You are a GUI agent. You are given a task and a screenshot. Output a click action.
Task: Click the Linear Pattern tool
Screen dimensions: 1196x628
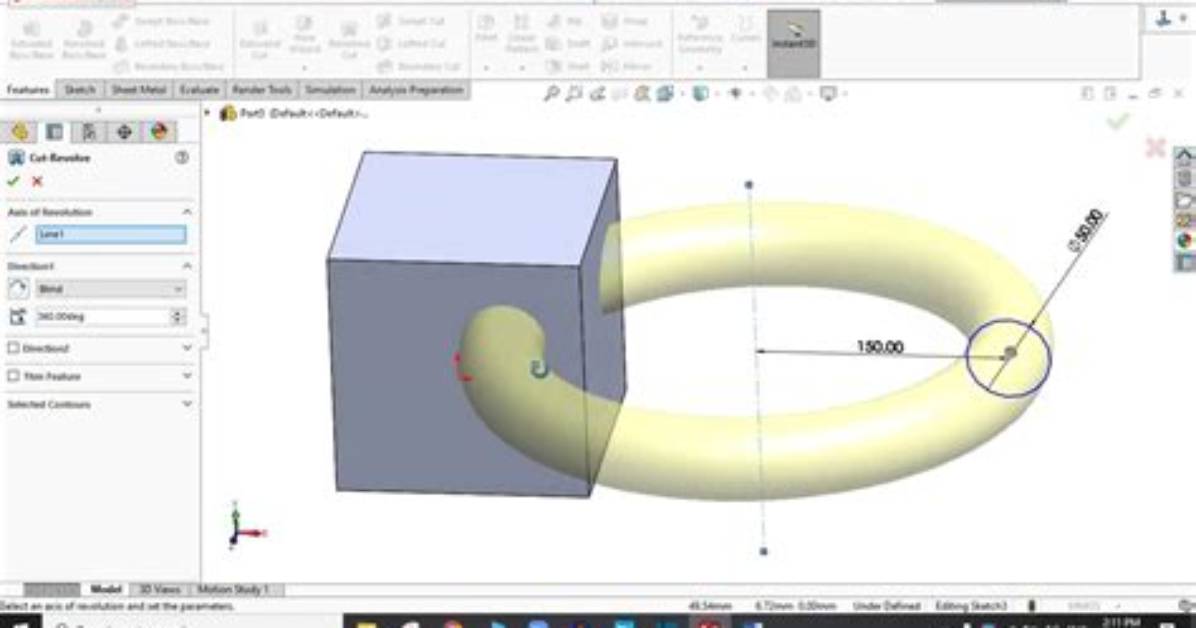[522, 34]
